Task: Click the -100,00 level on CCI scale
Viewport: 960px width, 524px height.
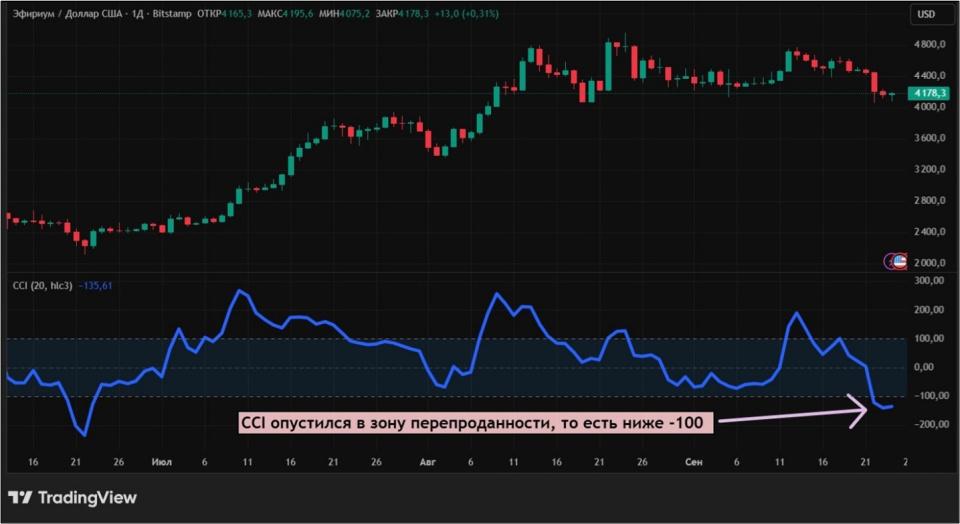Action: coord(929,396)
